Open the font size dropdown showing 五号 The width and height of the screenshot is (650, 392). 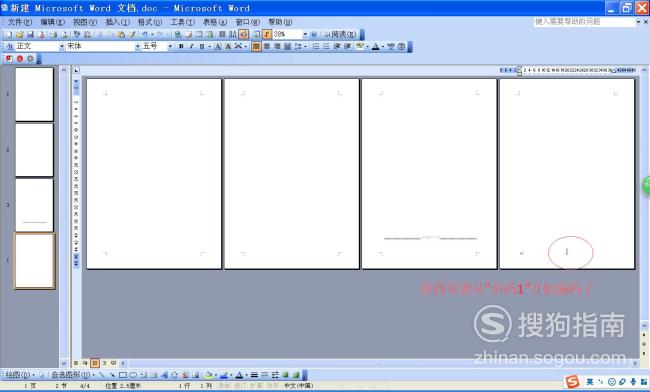click(x=170, y=46)
